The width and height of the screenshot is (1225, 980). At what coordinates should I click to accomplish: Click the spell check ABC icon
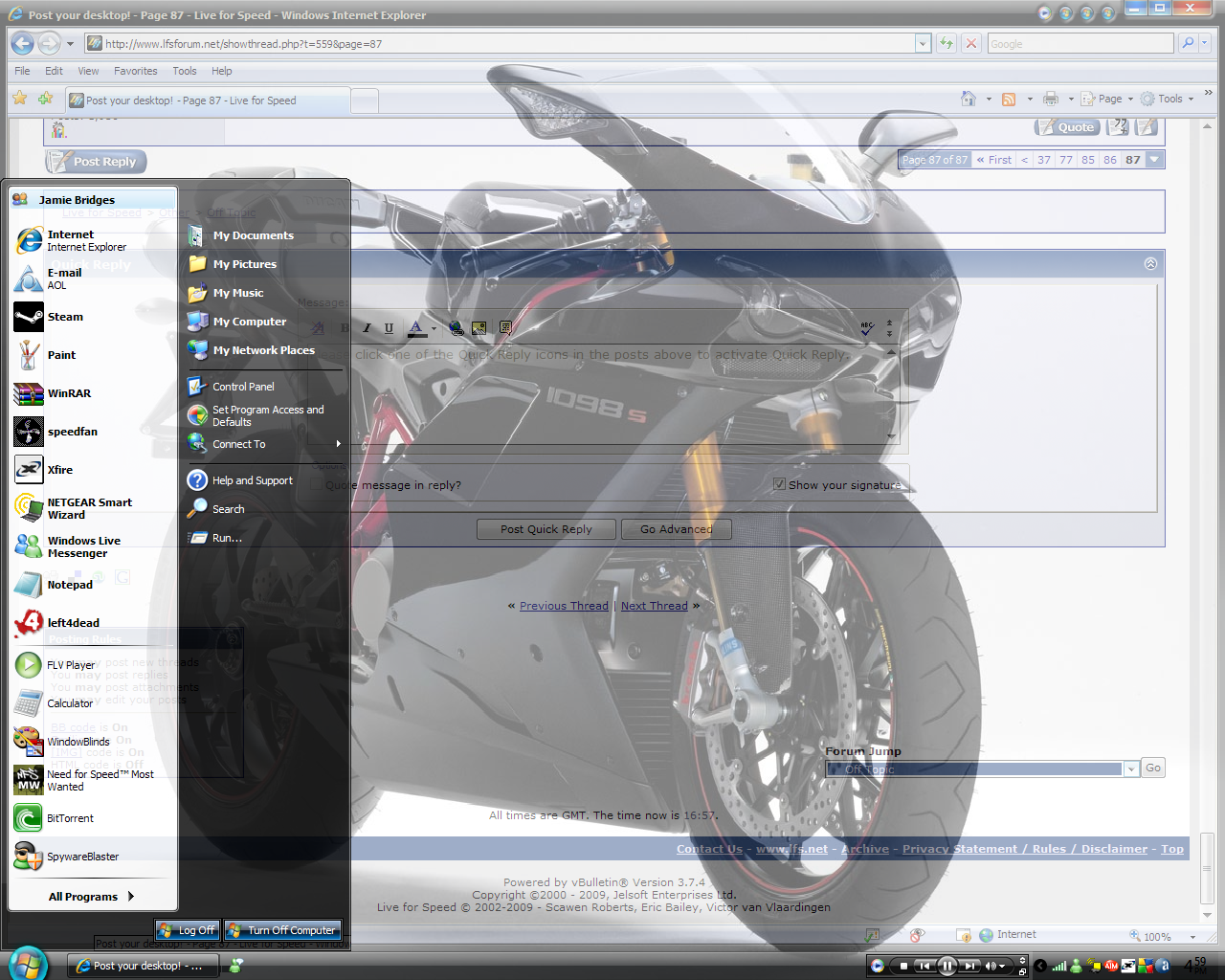pyautogui.click(x=867, y=327)
